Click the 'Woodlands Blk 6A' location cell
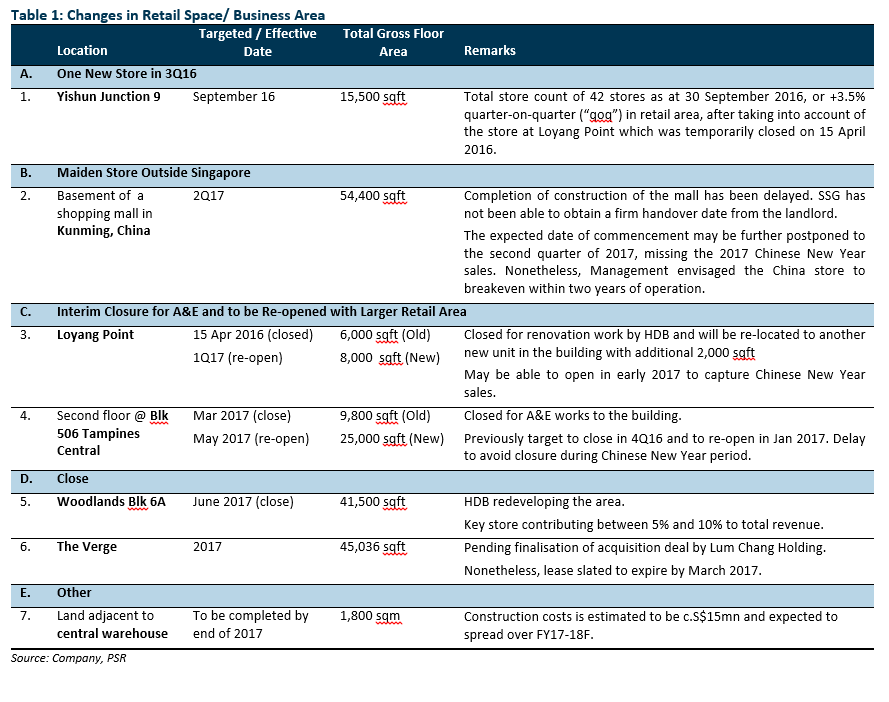889x702 pixels. (x=111, y=502)
